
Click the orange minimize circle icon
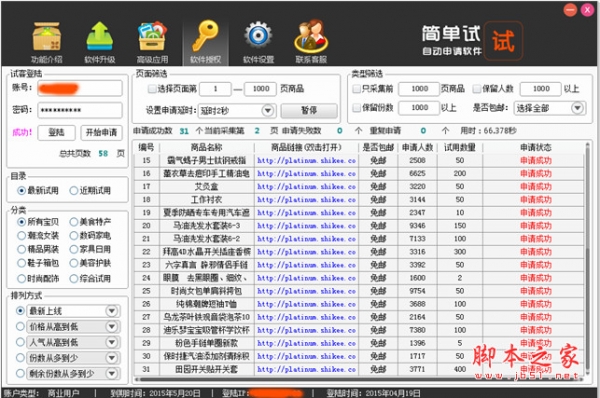(570, 10)
